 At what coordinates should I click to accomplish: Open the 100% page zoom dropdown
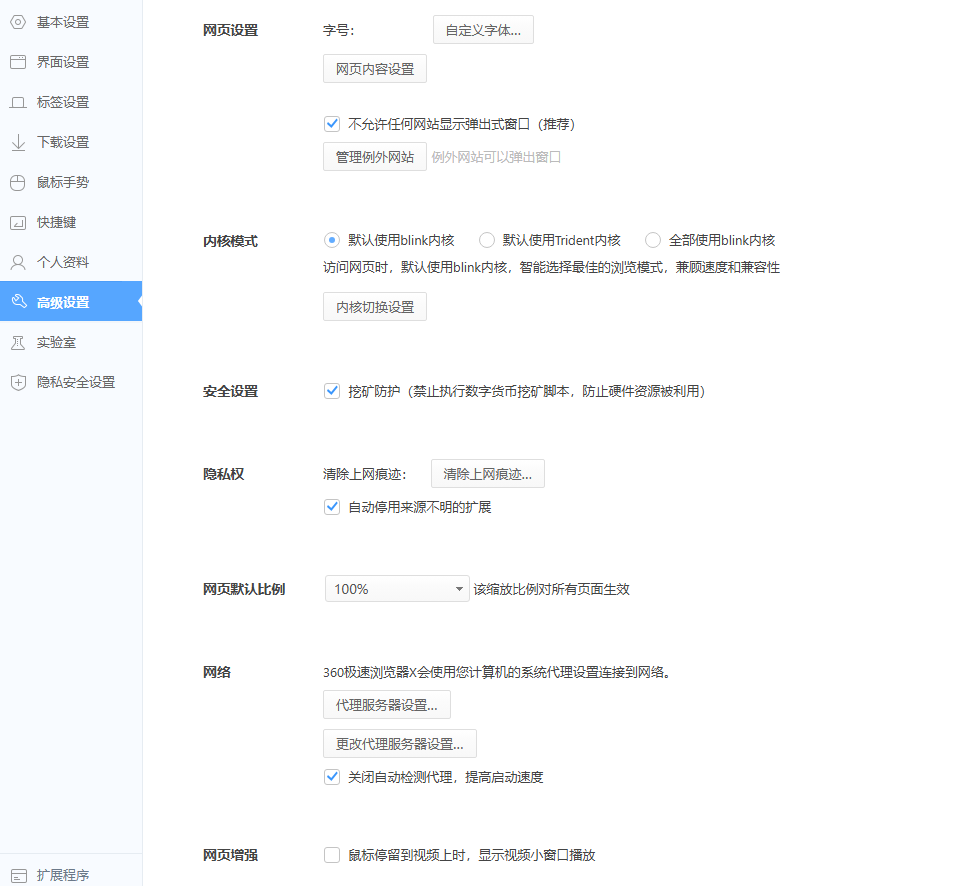397,588
